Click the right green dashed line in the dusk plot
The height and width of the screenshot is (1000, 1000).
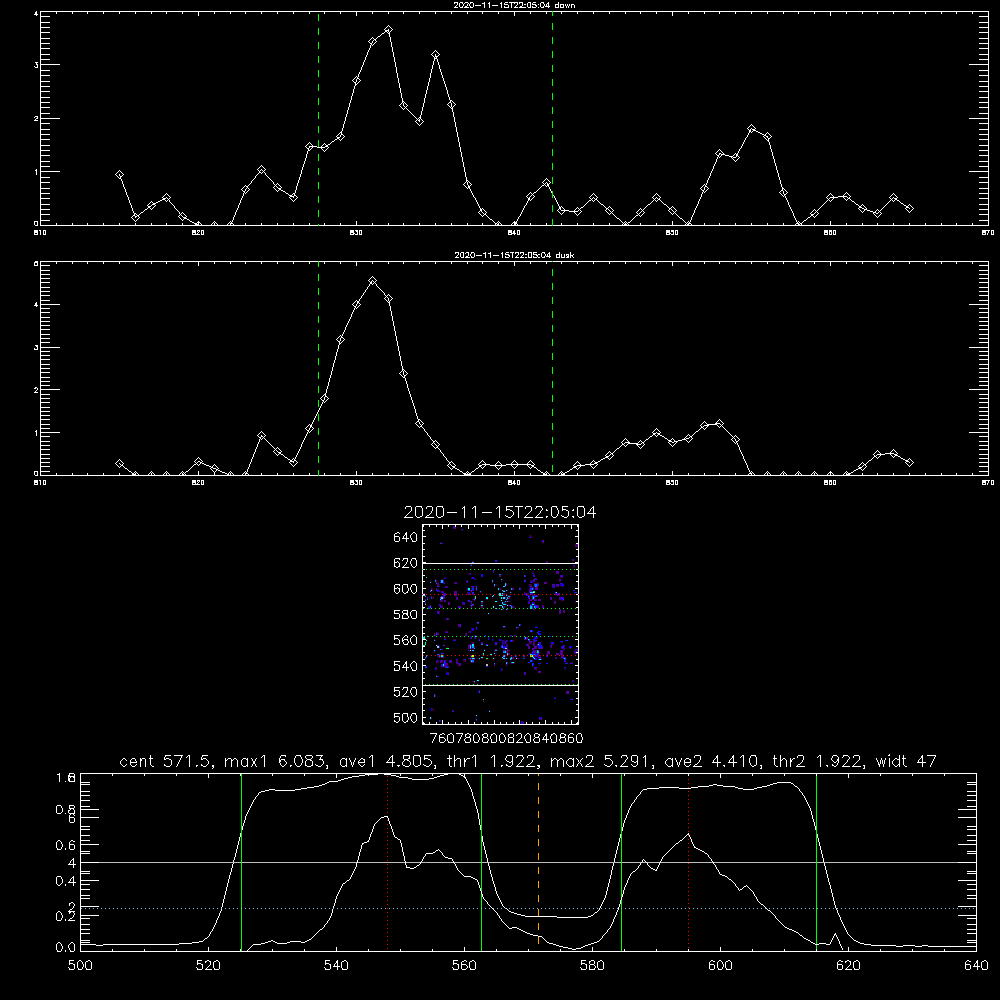[x=552, y=369]
